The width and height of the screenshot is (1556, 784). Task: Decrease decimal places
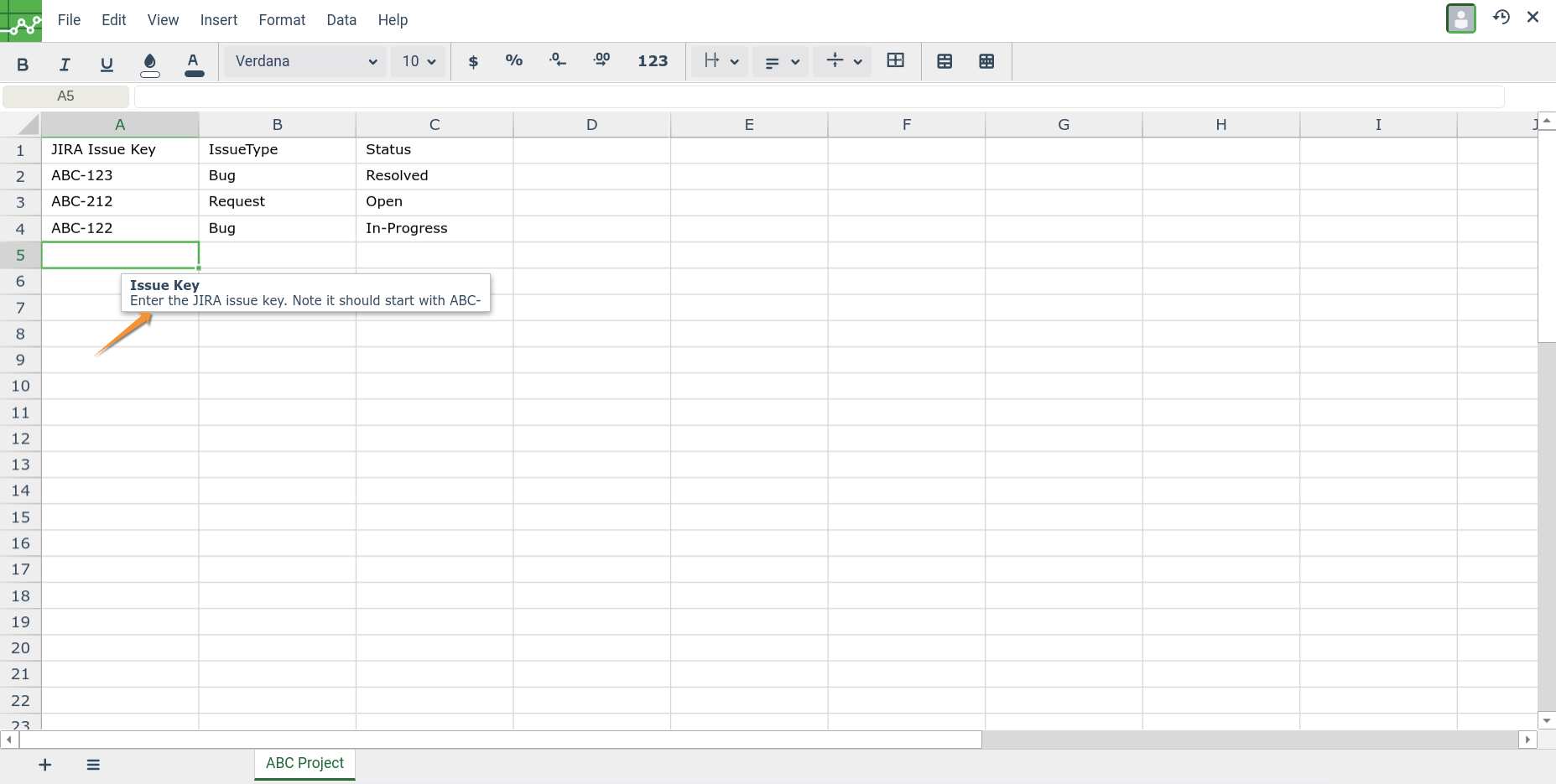(x=558, y=61)
